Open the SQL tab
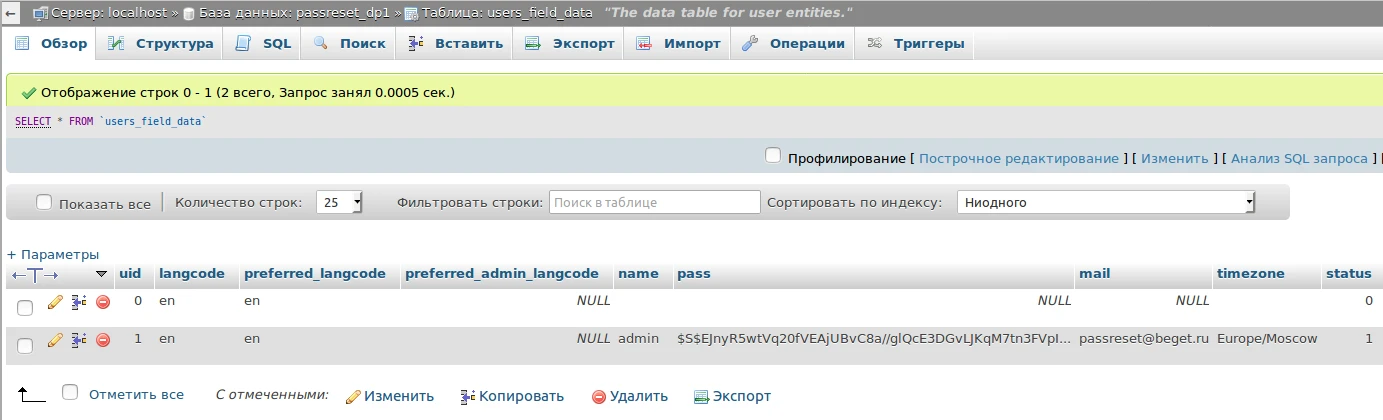 (264, 44)
